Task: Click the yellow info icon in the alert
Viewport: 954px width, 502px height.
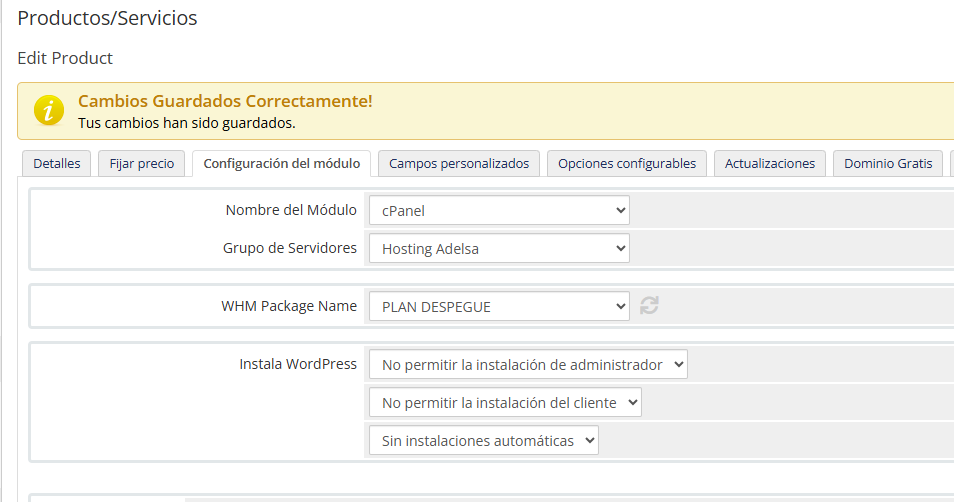Action: click(49, 111)
